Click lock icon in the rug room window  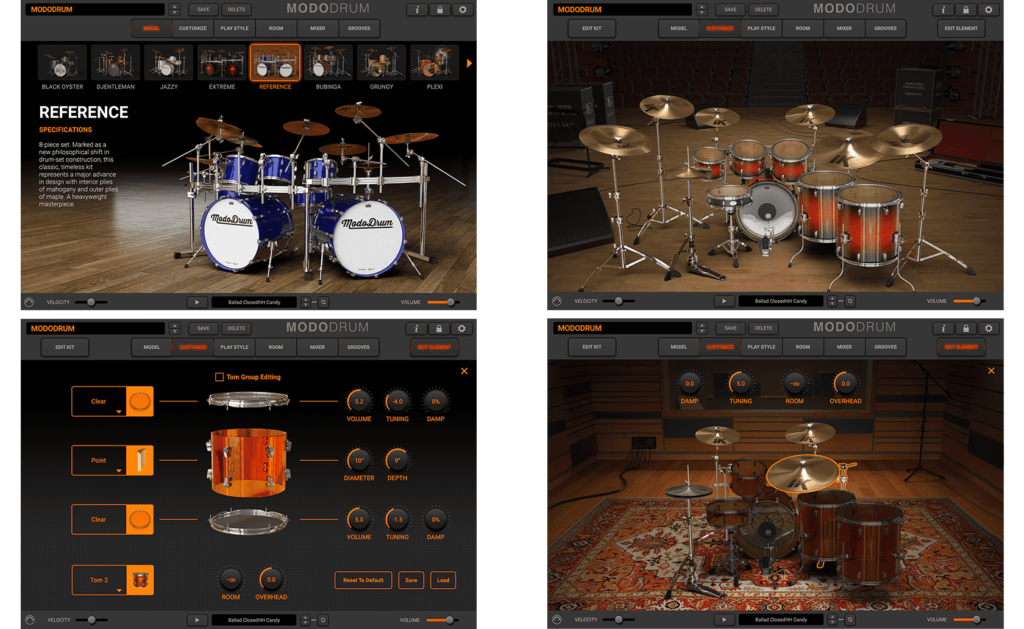(966, 328)
